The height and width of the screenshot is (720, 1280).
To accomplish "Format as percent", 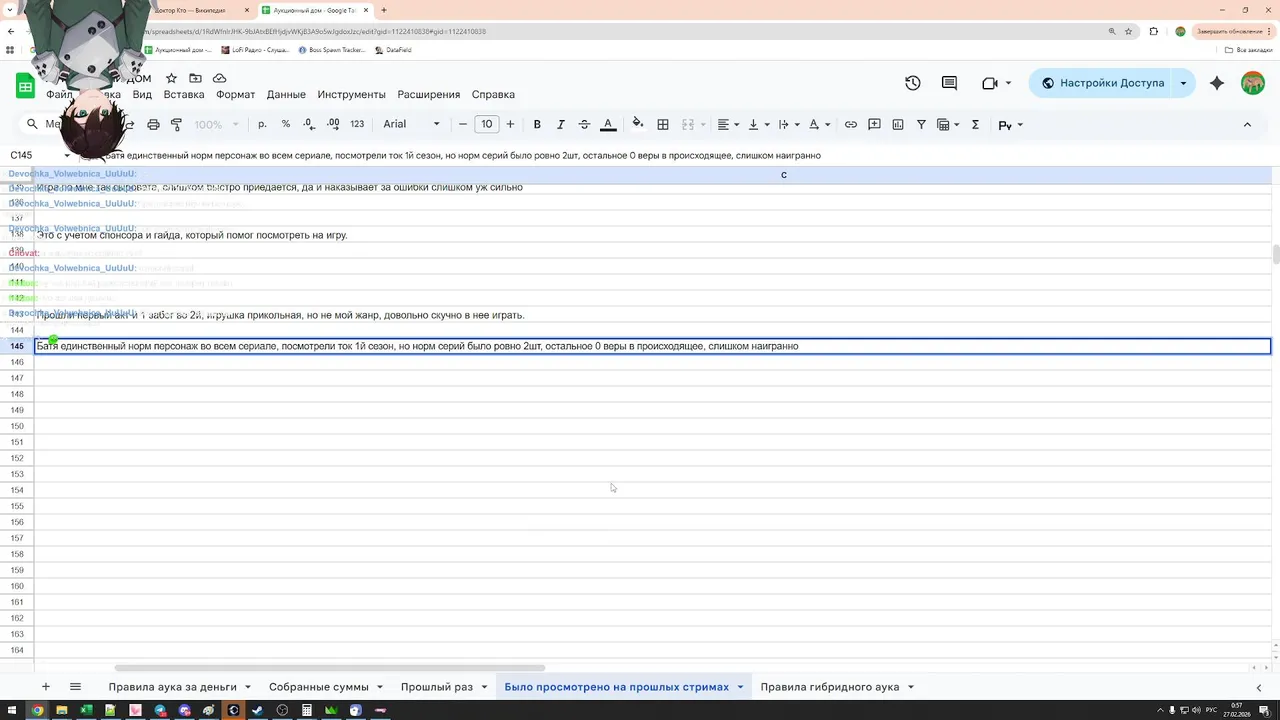I will (286, 124).
